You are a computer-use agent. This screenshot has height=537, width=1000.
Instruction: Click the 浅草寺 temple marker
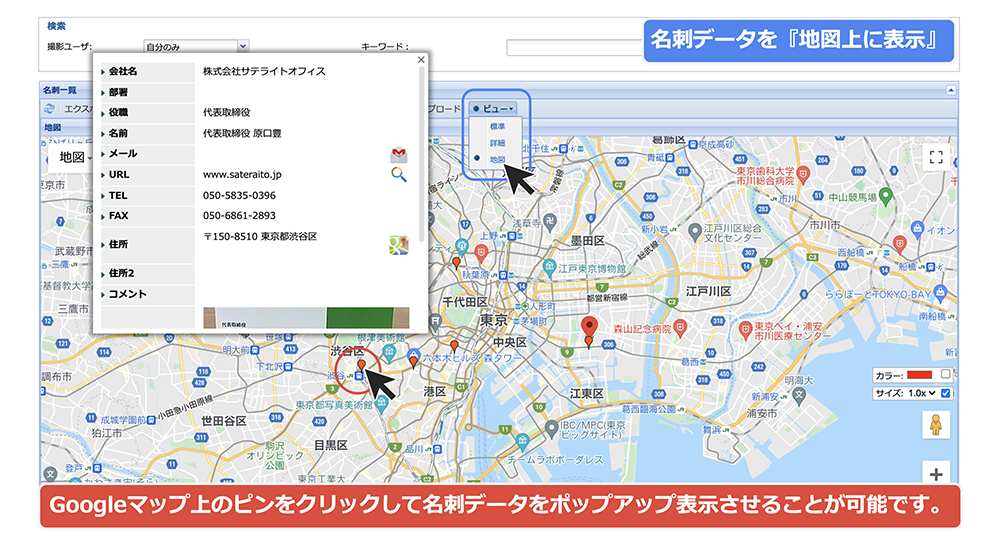pyautogui.click(x=550, y=222)
